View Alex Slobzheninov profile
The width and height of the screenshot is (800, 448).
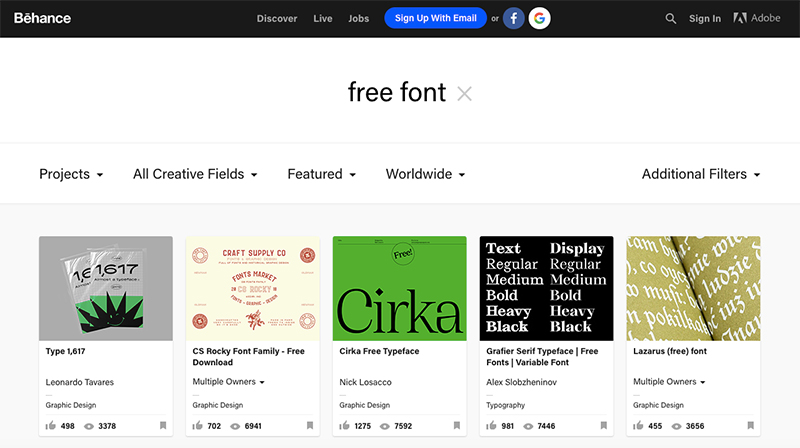tap(521, 382)
